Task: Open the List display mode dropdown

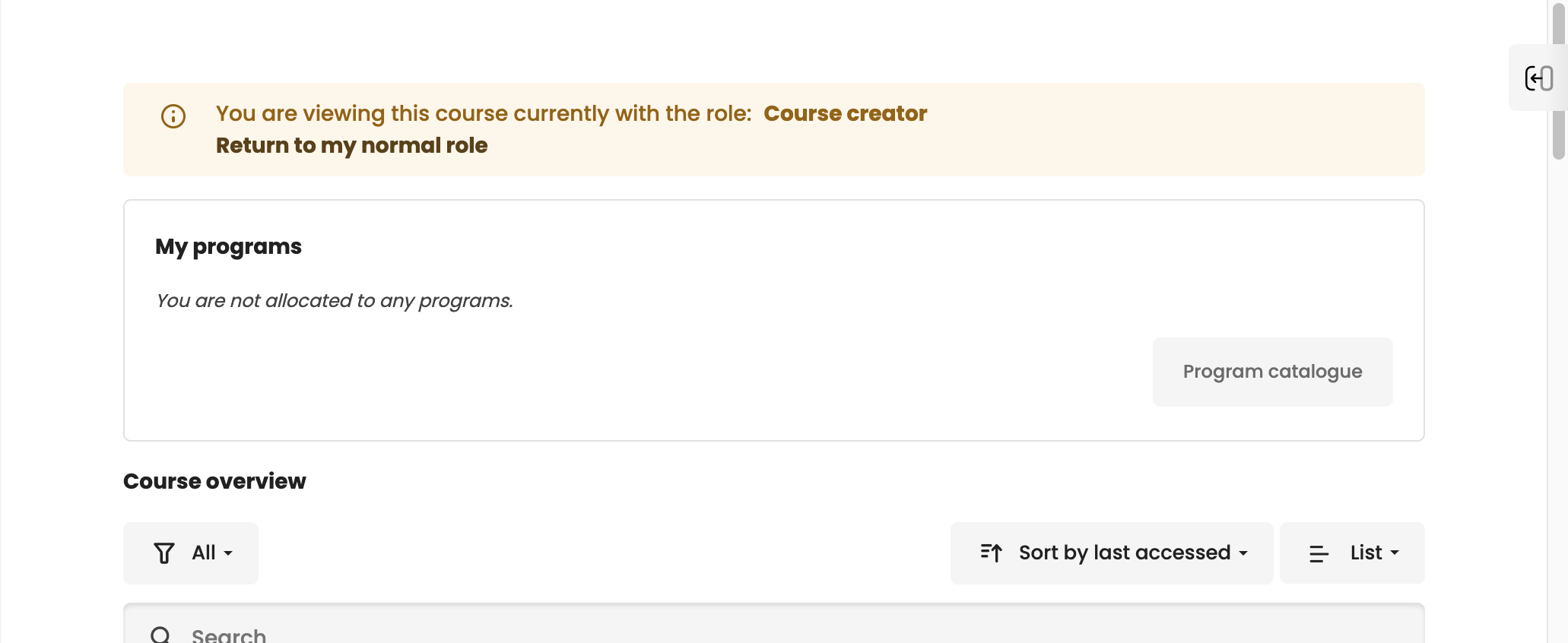Action: pyautogui.click(x=1352, y=553)
